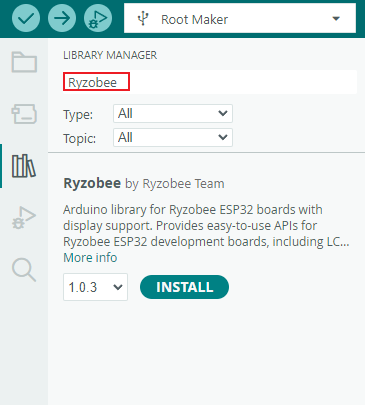Expand the Type filter dropdown
Screen dimensions: 365x405
pos(173,114)
